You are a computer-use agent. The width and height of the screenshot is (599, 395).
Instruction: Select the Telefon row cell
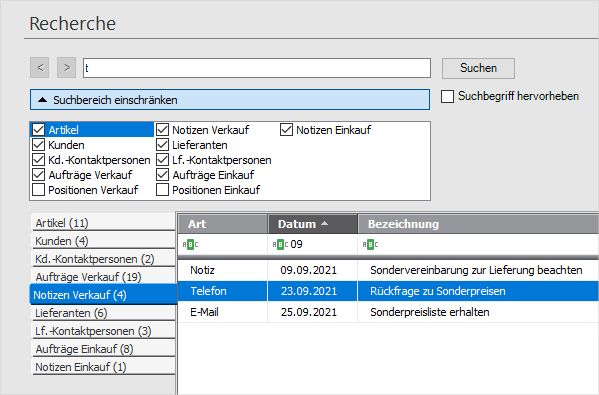(x=223, y=291)
